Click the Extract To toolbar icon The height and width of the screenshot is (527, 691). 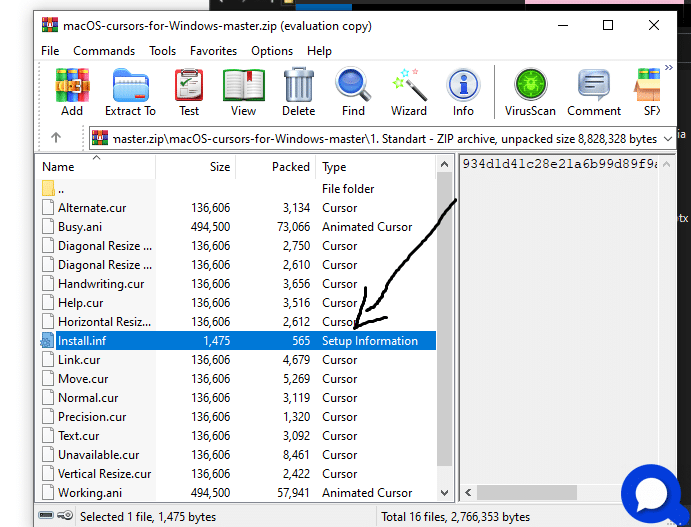130,92
